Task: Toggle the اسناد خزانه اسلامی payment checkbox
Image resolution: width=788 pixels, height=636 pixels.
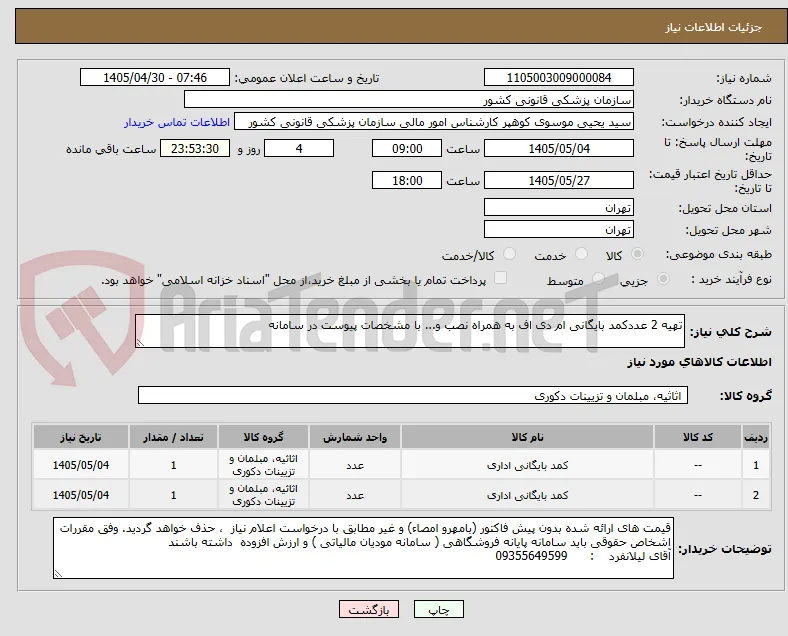Action: pyautogui.click(x=501, y=278)
